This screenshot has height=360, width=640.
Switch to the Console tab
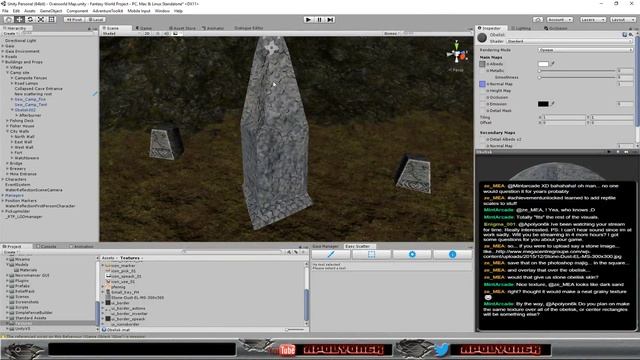click(47, 247)
